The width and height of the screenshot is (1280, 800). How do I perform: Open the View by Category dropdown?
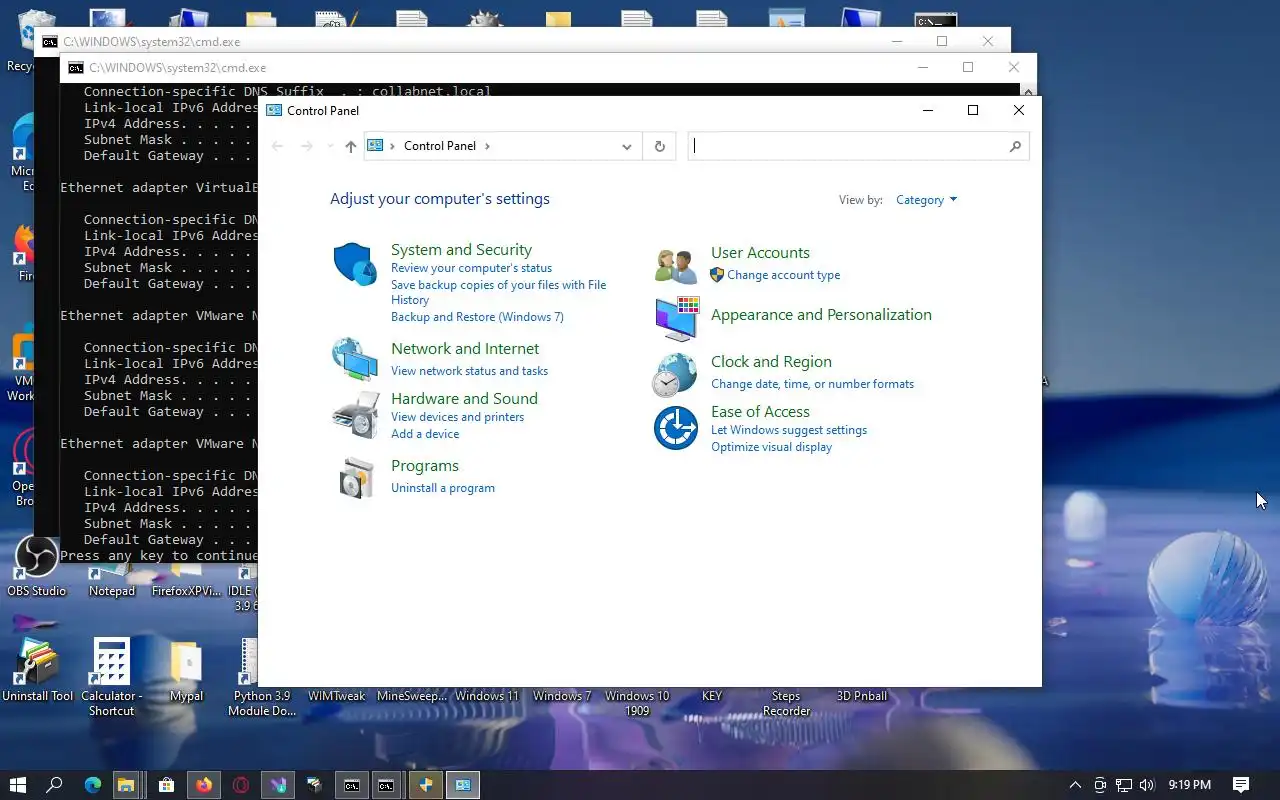[x=926, y=200]
